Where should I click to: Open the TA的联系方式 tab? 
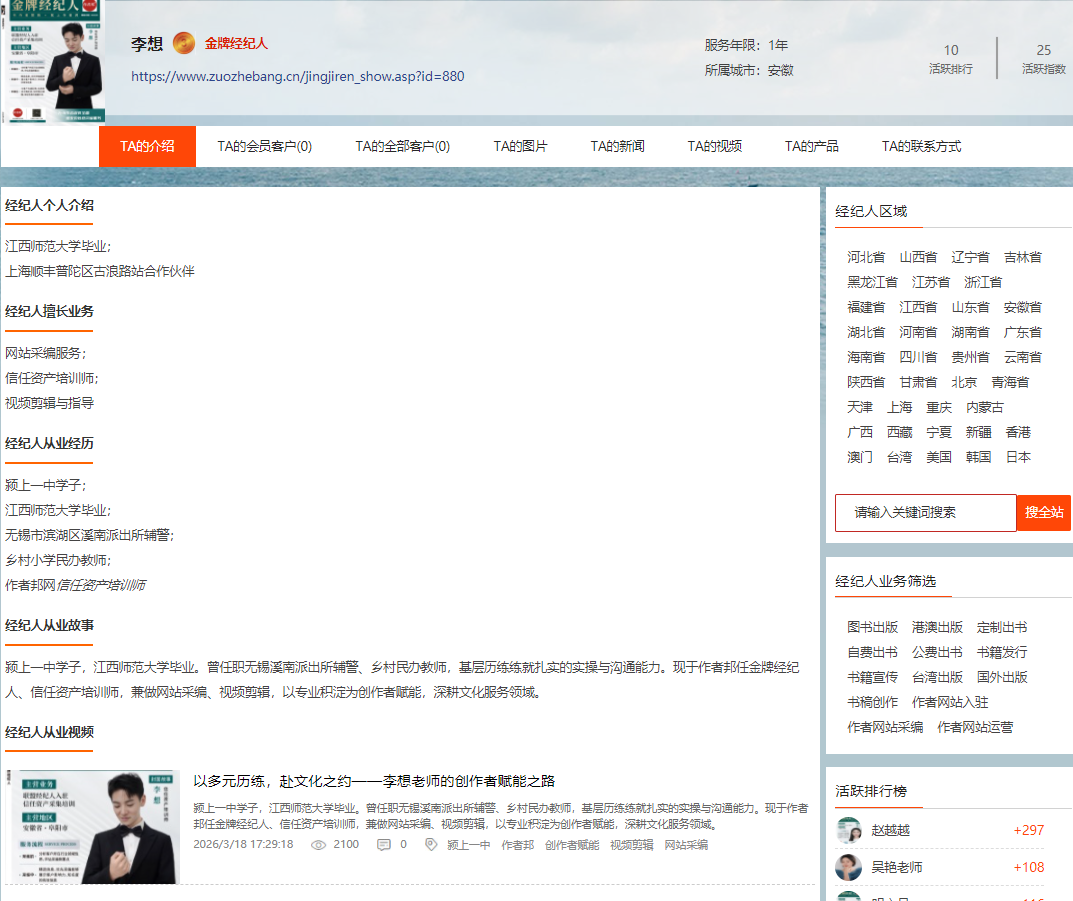[921, 146]
